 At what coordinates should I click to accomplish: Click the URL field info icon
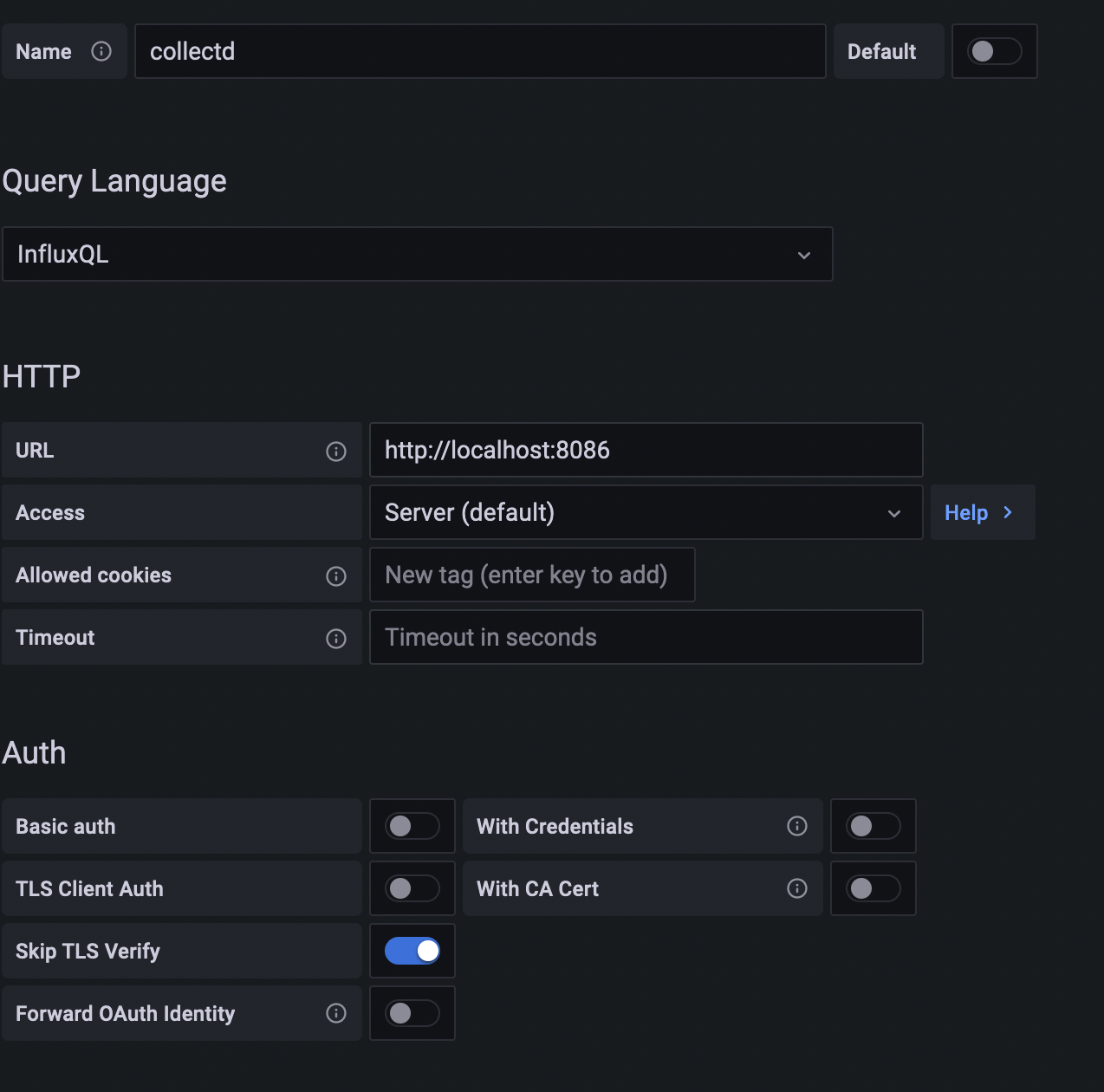tap(336, 452)
